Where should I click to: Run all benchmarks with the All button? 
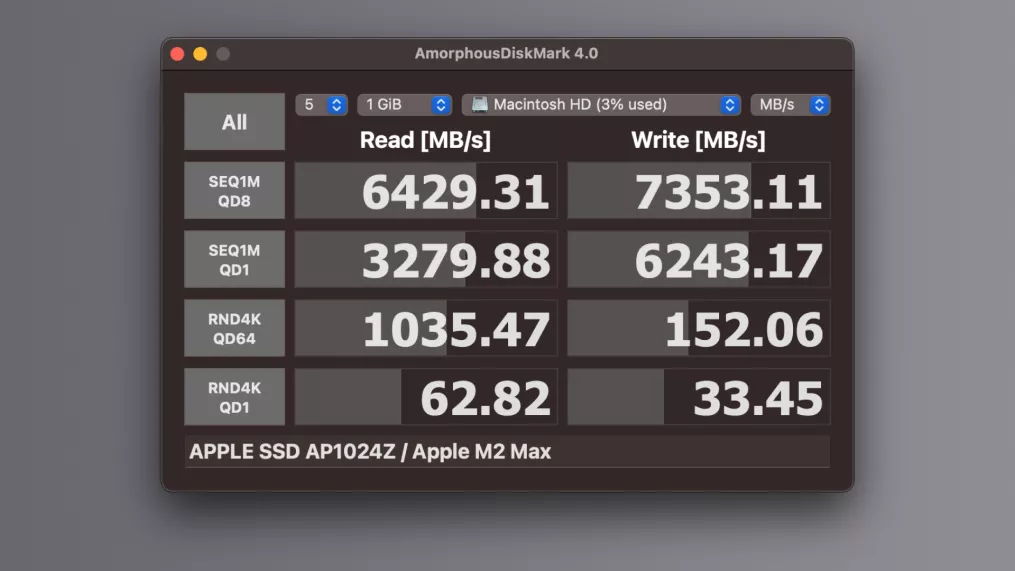click(x=234, y=122)
